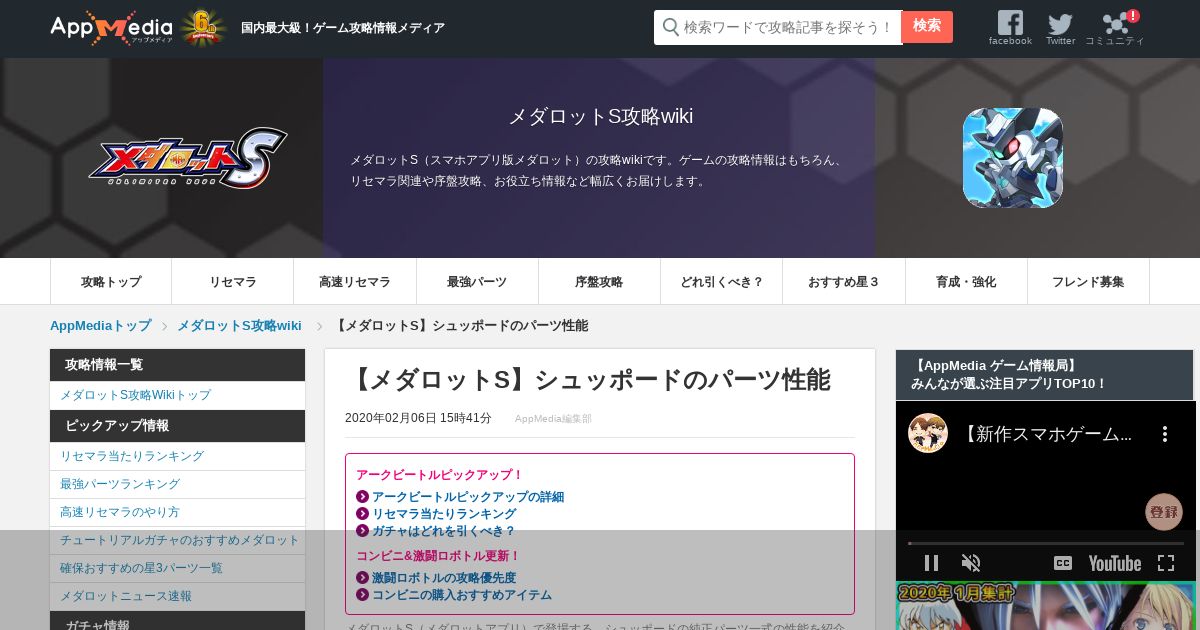This screenshot has width=1200, height=630.
Task: Open the どれ引くべき？ nav tab
Action: 722,281
